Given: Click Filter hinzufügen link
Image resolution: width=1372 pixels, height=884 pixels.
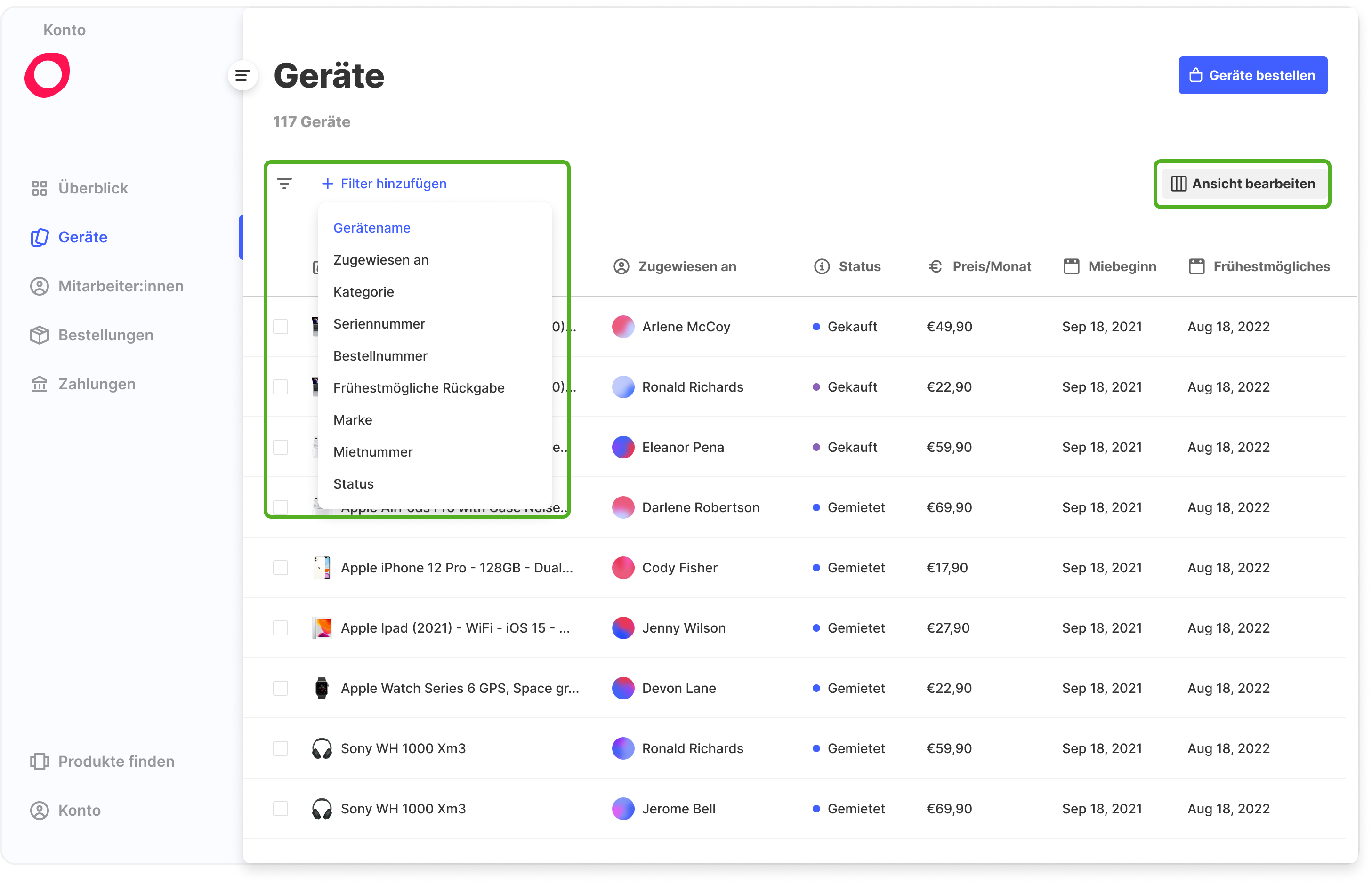Looking at the screenshot, I should tap(385, 184).
